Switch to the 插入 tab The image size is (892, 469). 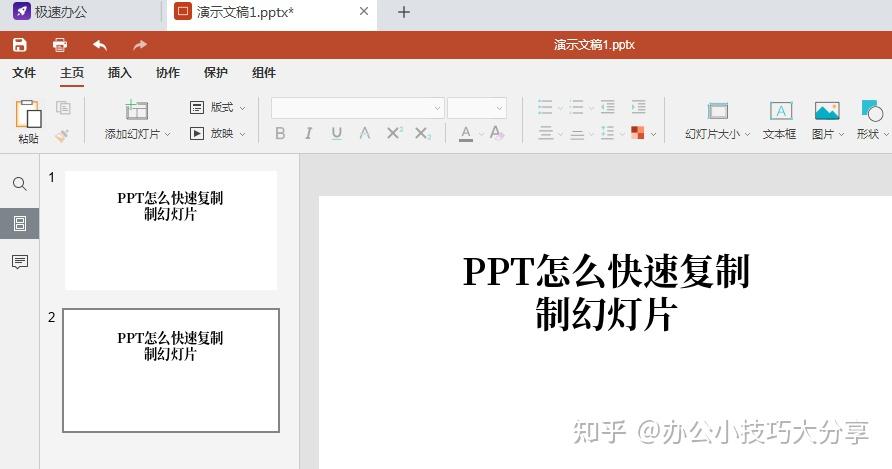[x=119, y=73]
